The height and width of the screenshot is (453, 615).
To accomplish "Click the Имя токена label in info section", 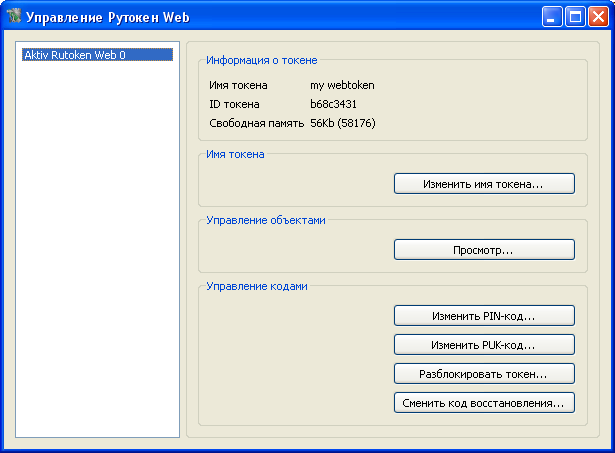I will 238,86.
